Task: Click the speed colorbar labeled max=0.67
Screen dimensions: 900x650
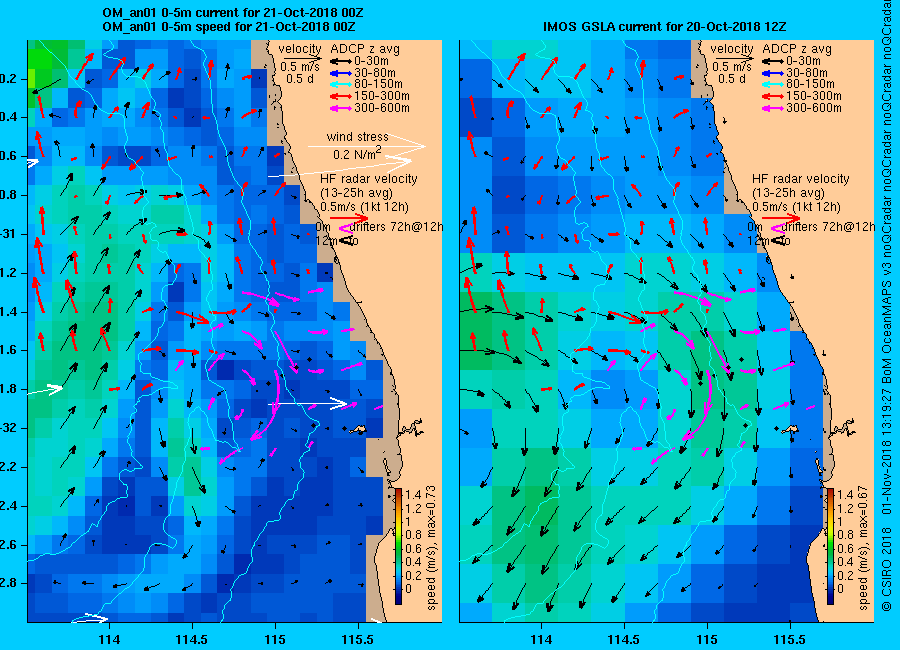Action: pos(831,546)
